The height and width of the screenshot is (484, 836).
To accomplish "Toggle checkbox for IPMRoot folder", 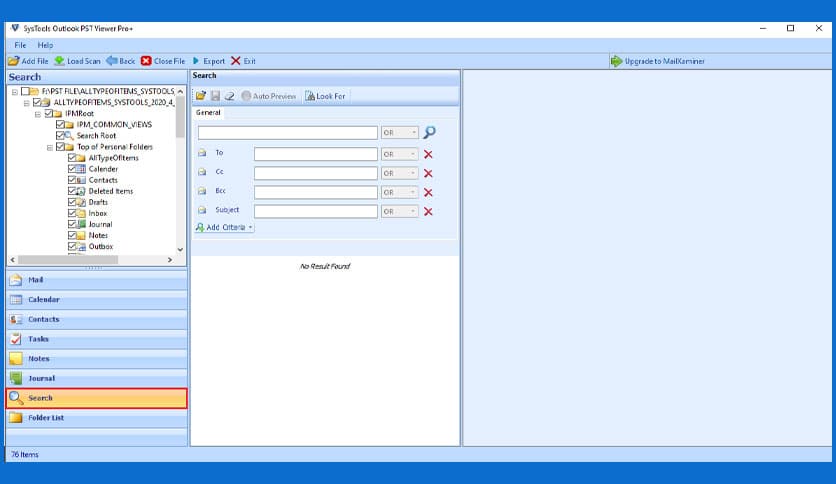I will click(49, 114).
